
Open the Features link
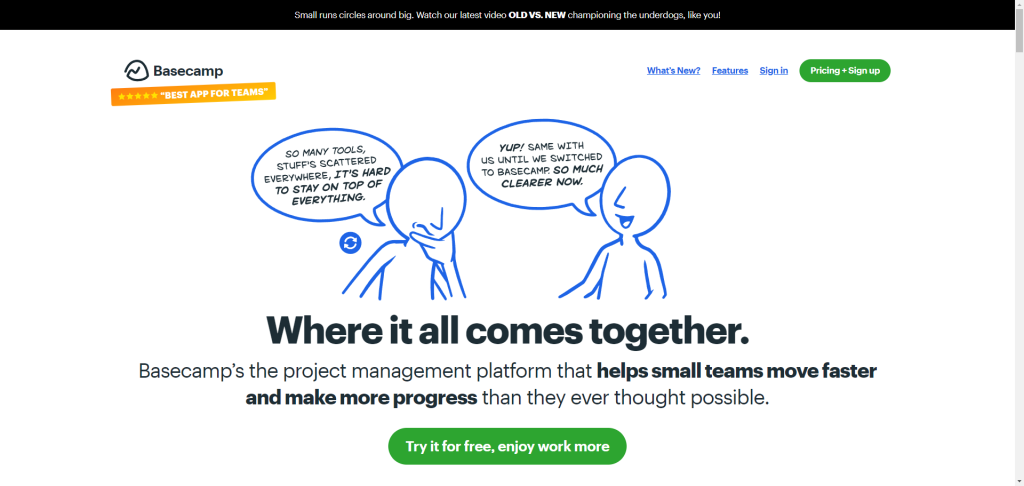pos(730,71)
